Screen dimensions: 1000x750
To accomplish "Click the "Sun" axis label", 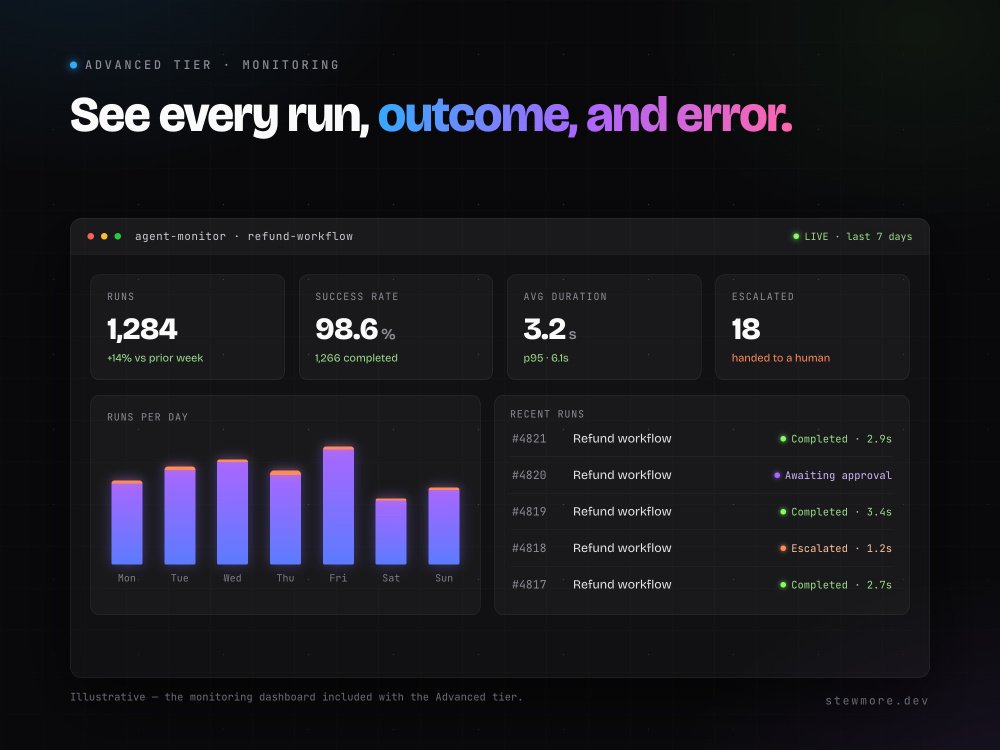I will point(444,578).
